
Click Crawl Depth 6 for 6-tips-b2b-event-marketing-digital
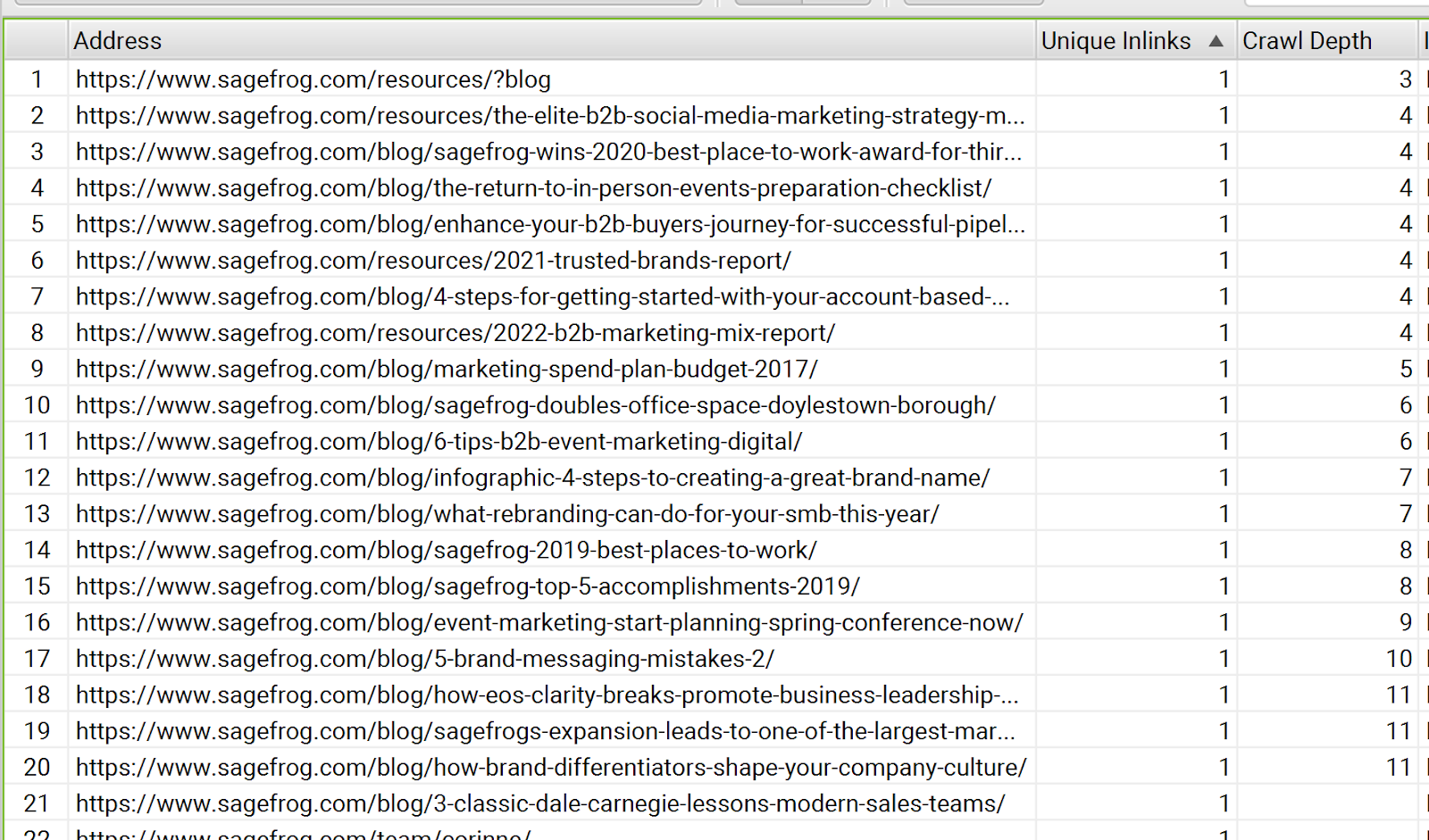pyautogui.click(x=1405, y=441)
